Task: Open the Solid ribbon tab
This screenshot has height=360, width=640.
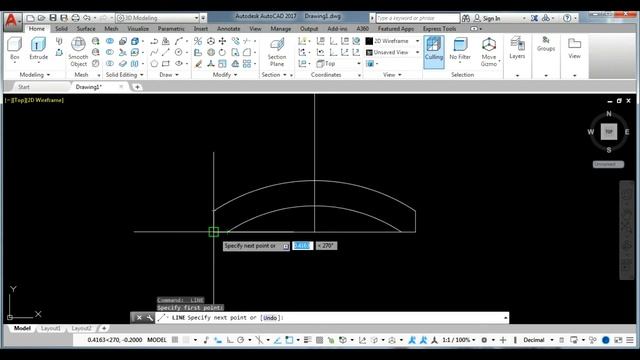Action: tap(61, 29)
